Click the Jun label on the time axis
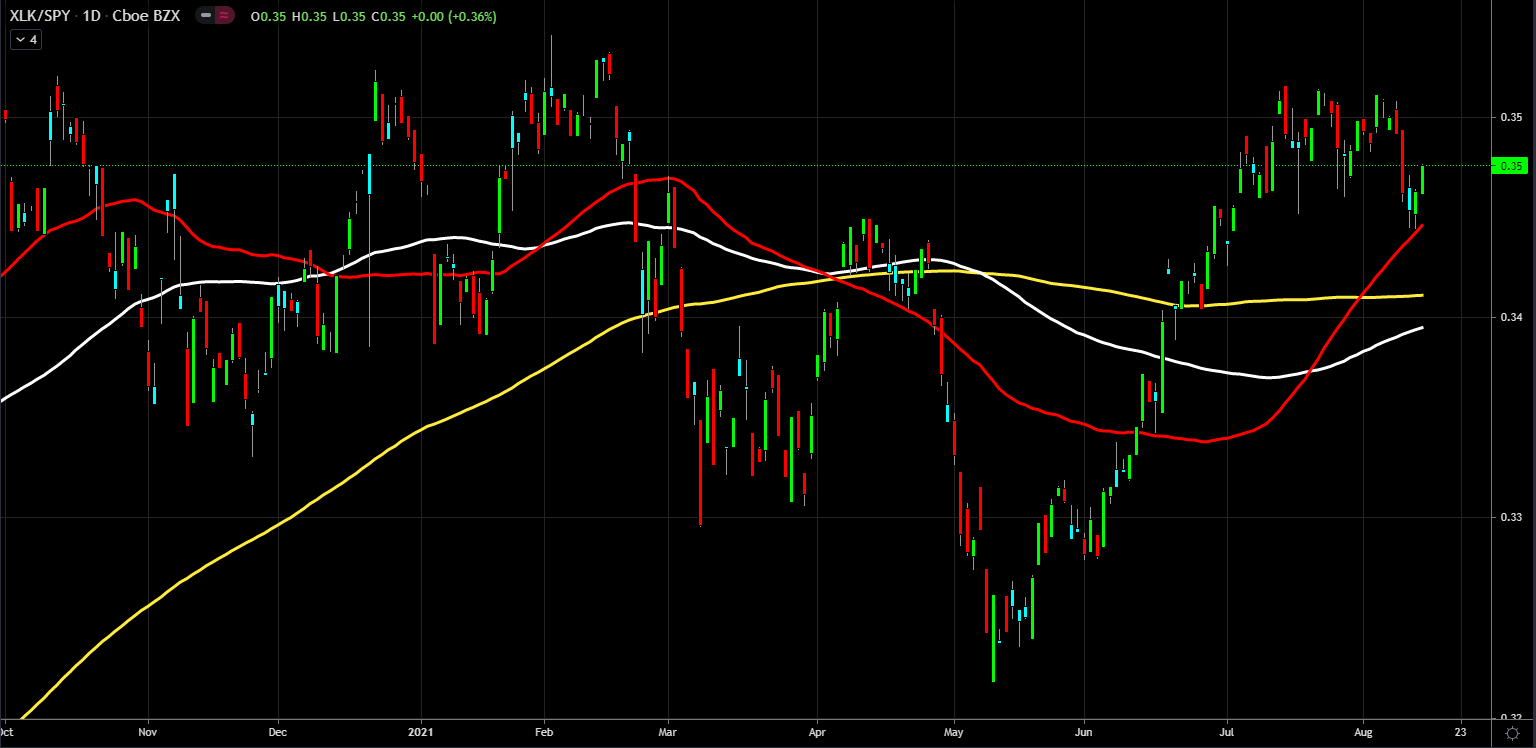 click(x=1084, y=731)
